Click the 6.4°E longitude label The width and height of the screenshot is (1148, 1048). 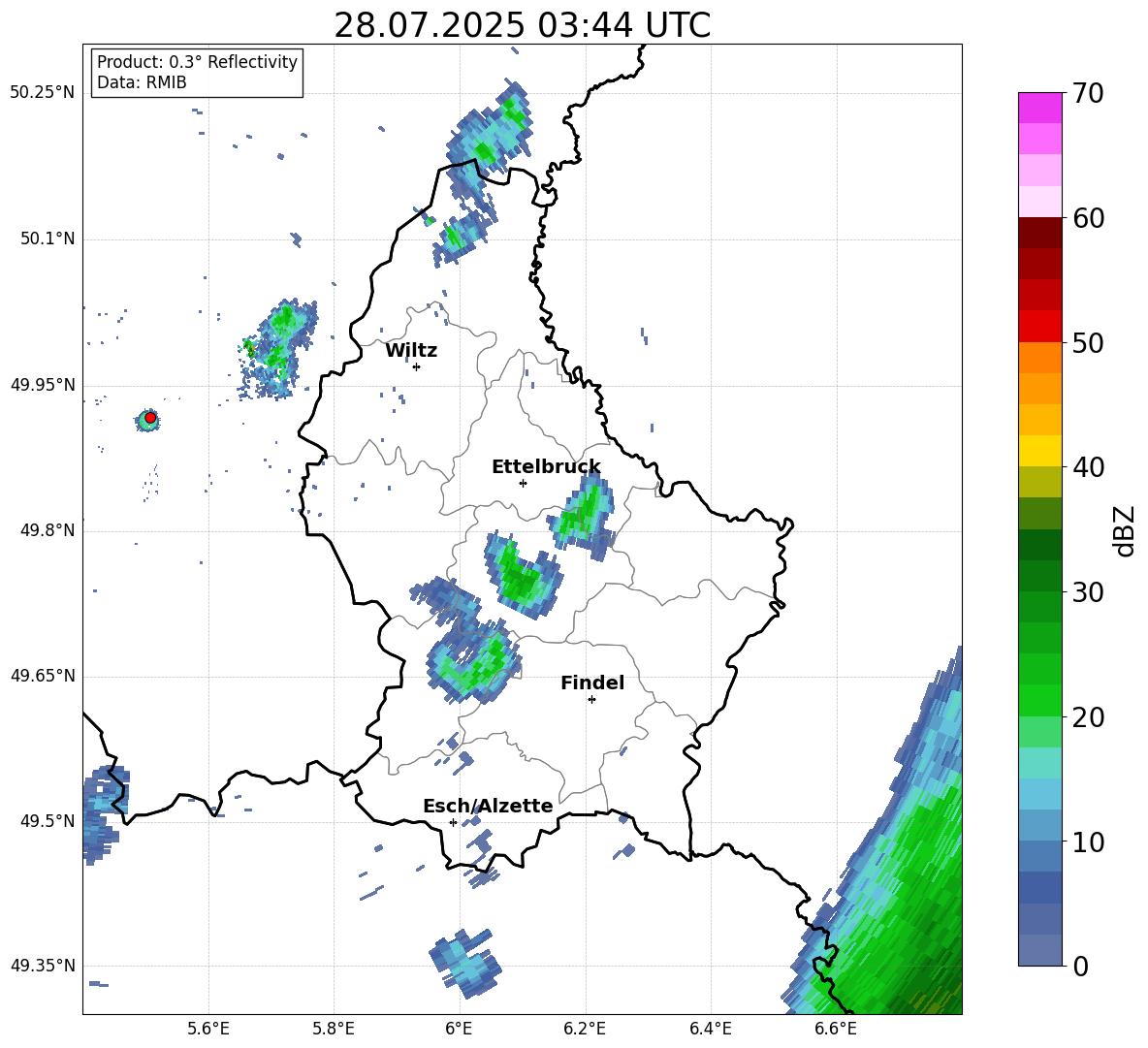[x=710, y=1029]
